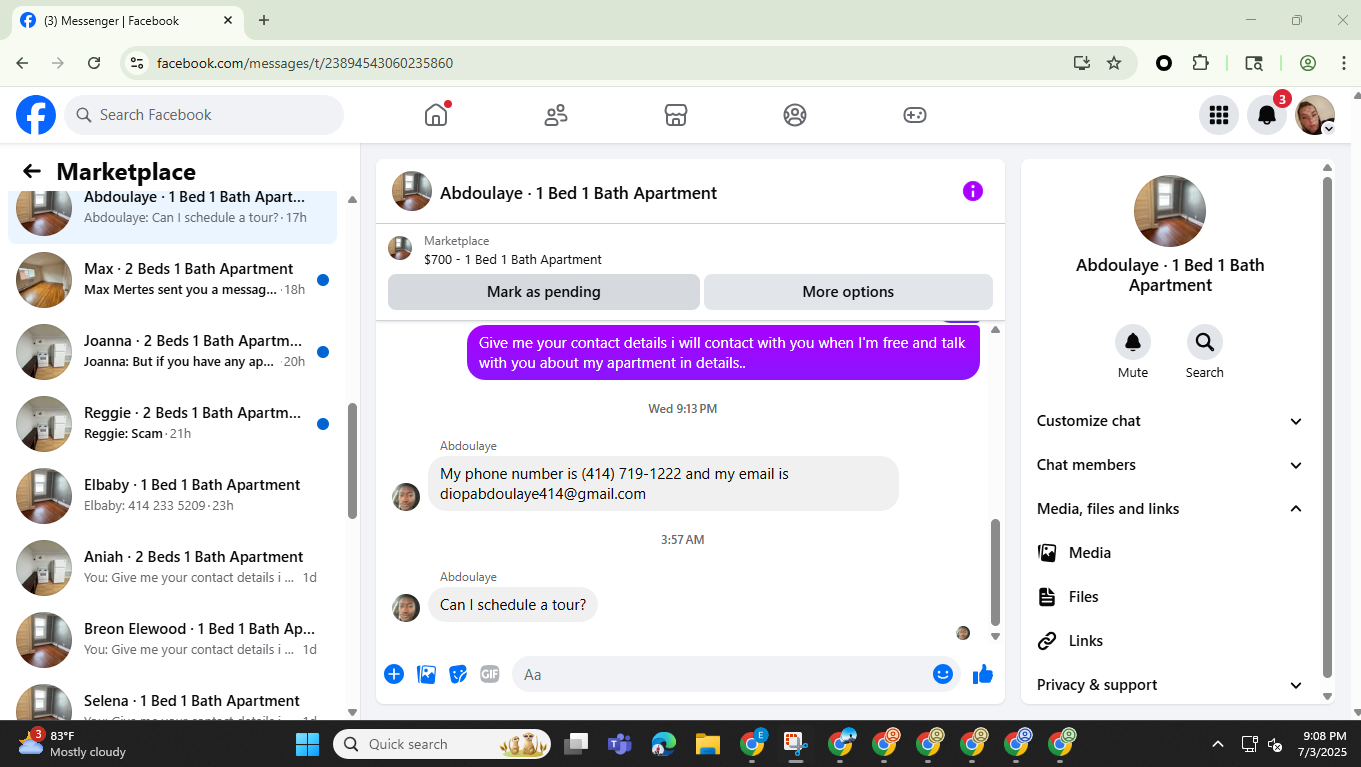Screen dimensions: 1361x767
Task: Open Chrome menu three dots
Action: tap(1343, 63)
